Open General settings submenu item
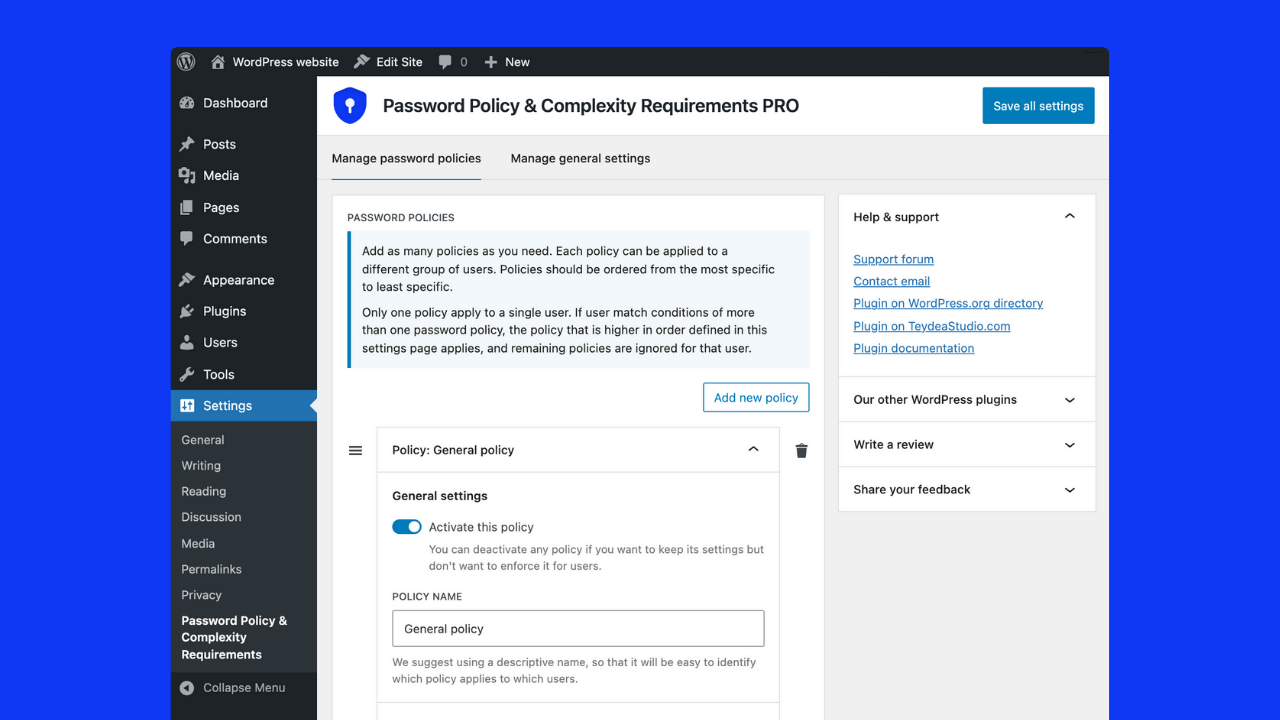This screenshot has width=1280, height=720. 203,440
